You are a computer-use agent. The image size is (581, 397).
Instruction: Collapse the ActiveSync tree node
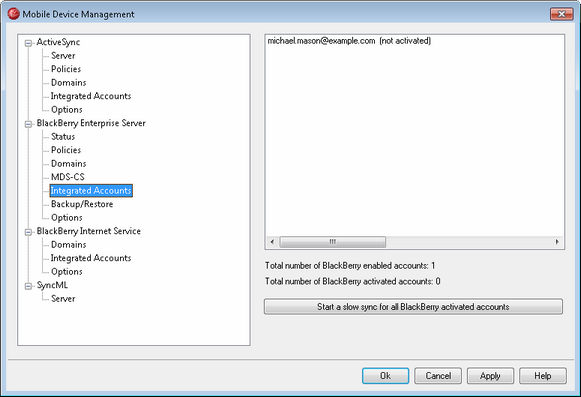pos(28,43)
